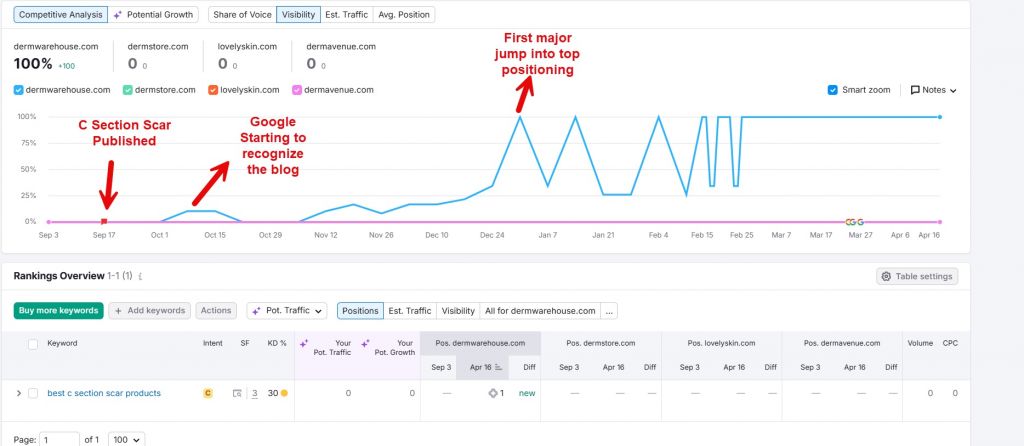The height and width of the screenshot is (446, 1024).
Task: Click the Table settings button
Action: 917,276
